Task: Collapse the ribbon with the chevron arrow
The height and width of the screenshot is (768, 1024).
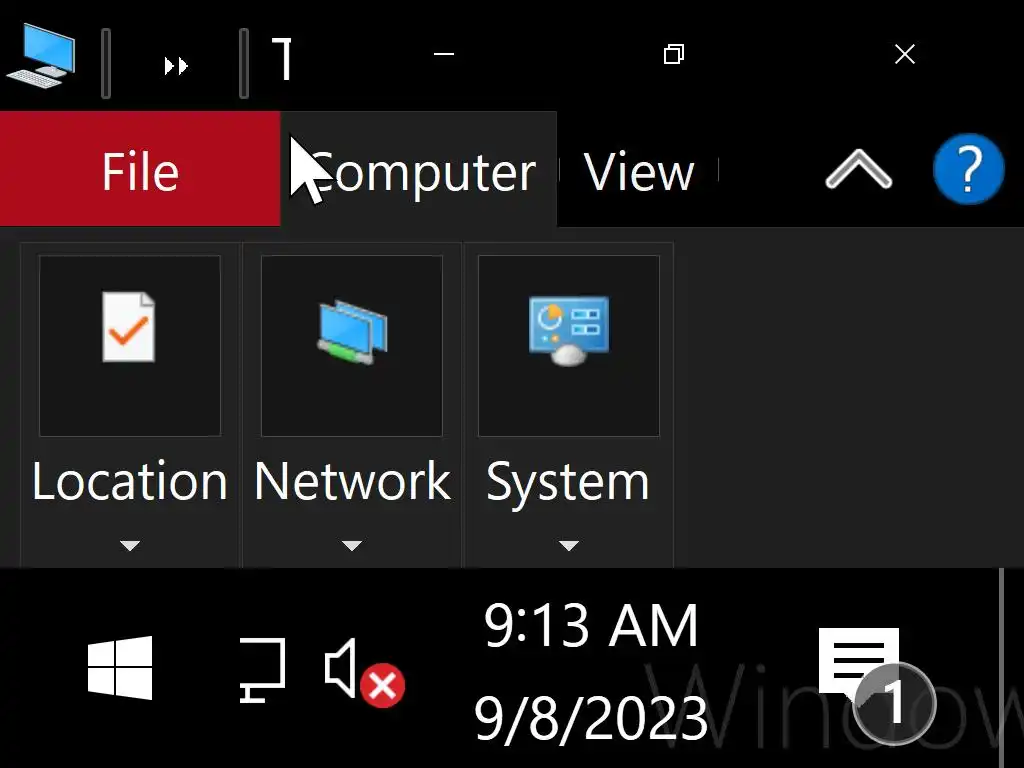Action: [858, 169]
